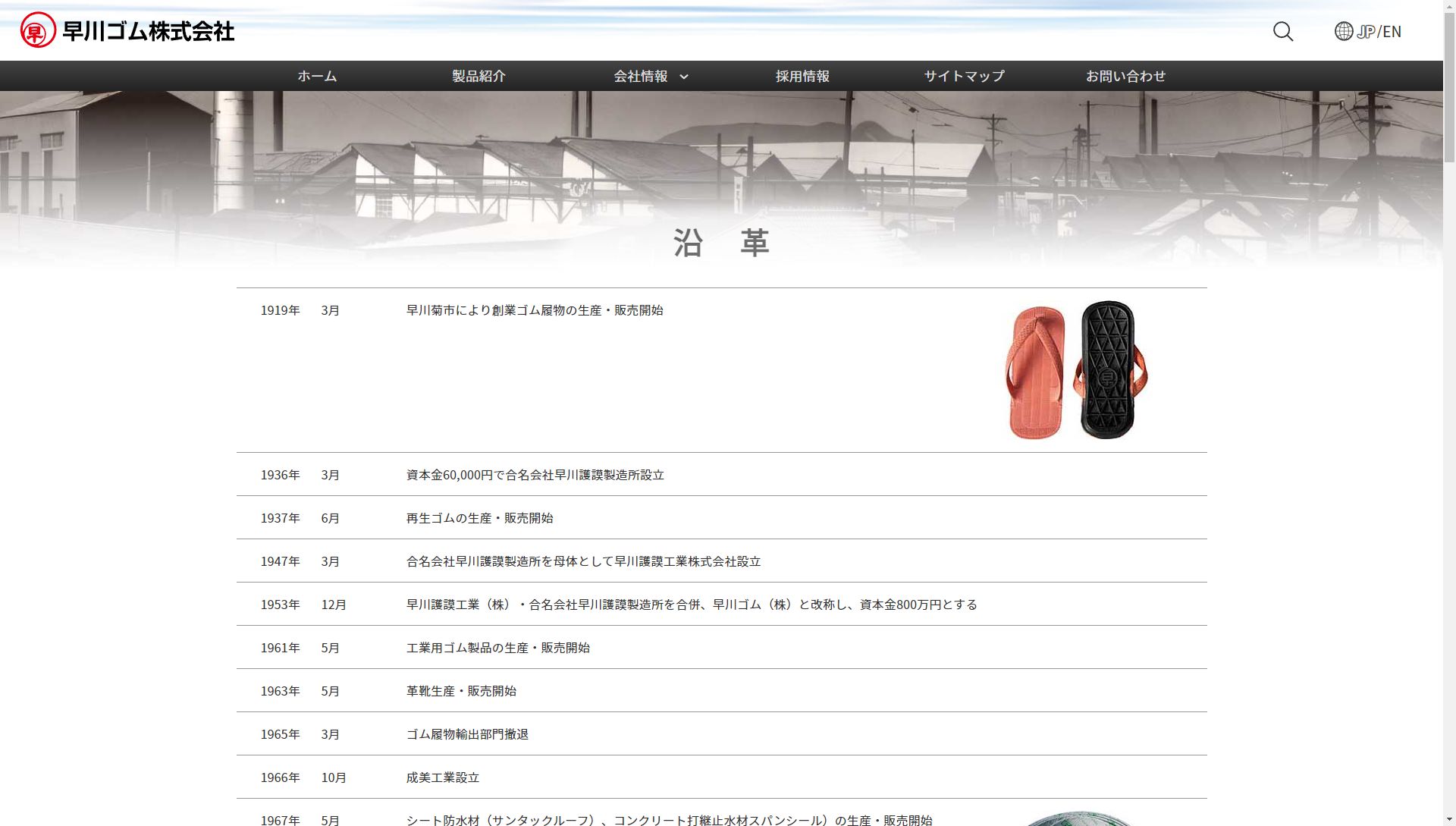Select text 再生ゴムの生産・販売開始
This screenshot has height=826, width=1456.
coord(480,518)
